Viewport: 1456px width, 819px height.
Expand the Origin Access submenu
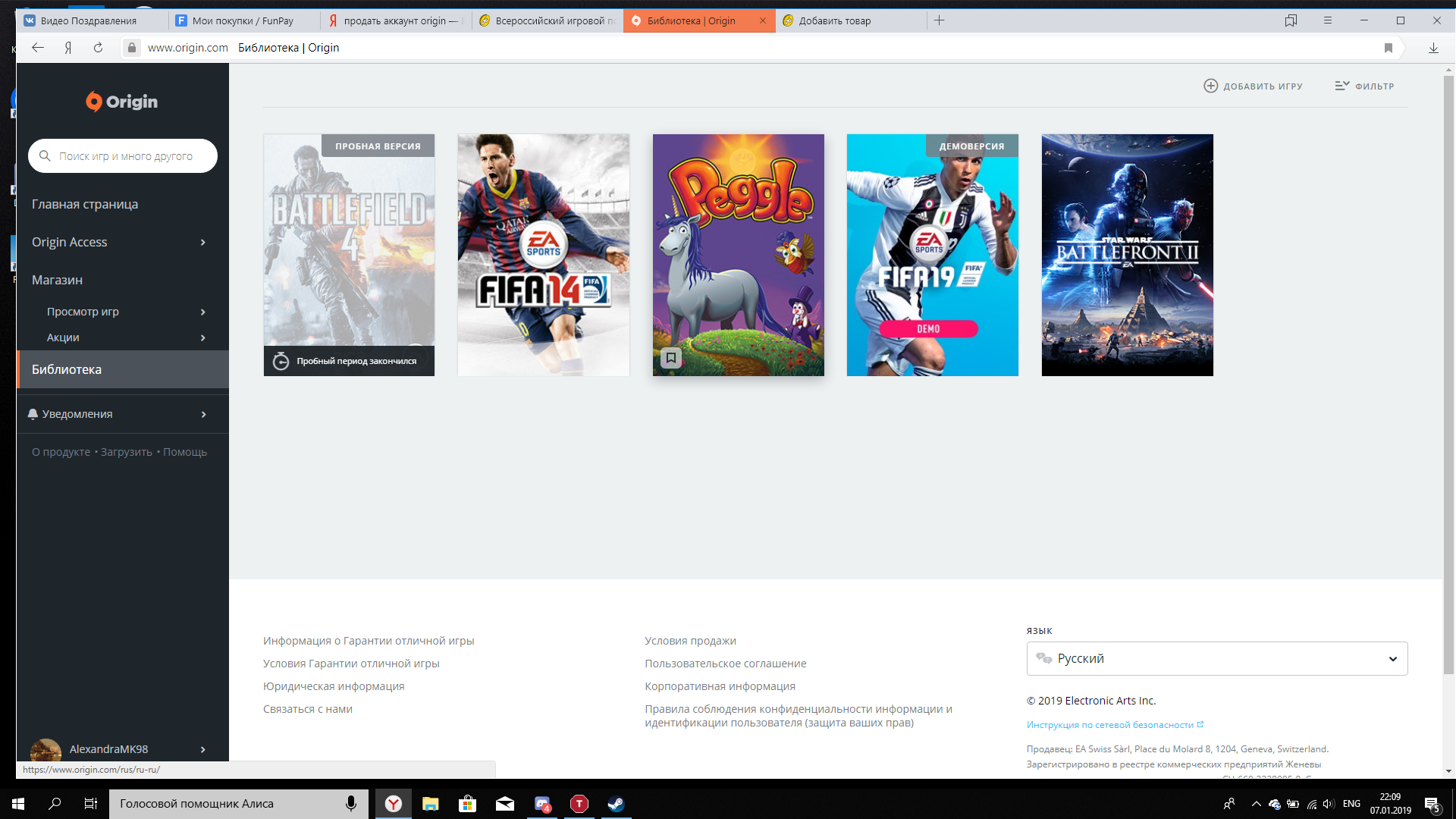click(x=202, y=242)
